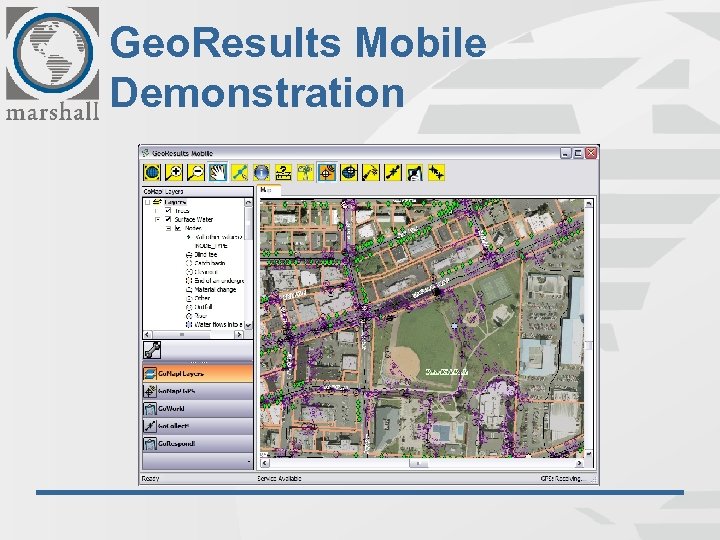
Task: Click the layer tree scroll up arrow
Action: pos(248,202)
